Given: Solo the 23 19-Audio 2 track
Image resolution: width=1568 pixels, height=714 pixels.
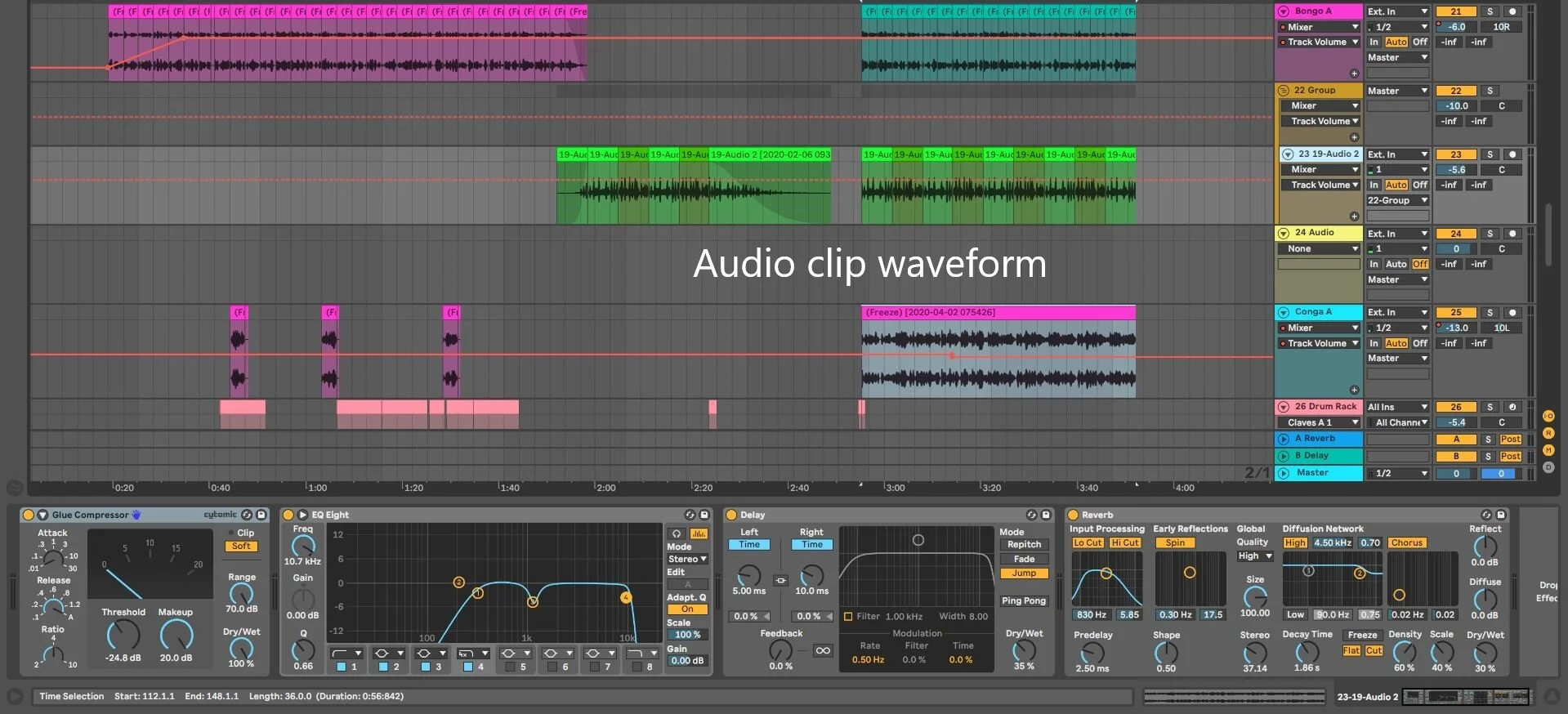Looking at the screenshot, I should coord(1490,155).
